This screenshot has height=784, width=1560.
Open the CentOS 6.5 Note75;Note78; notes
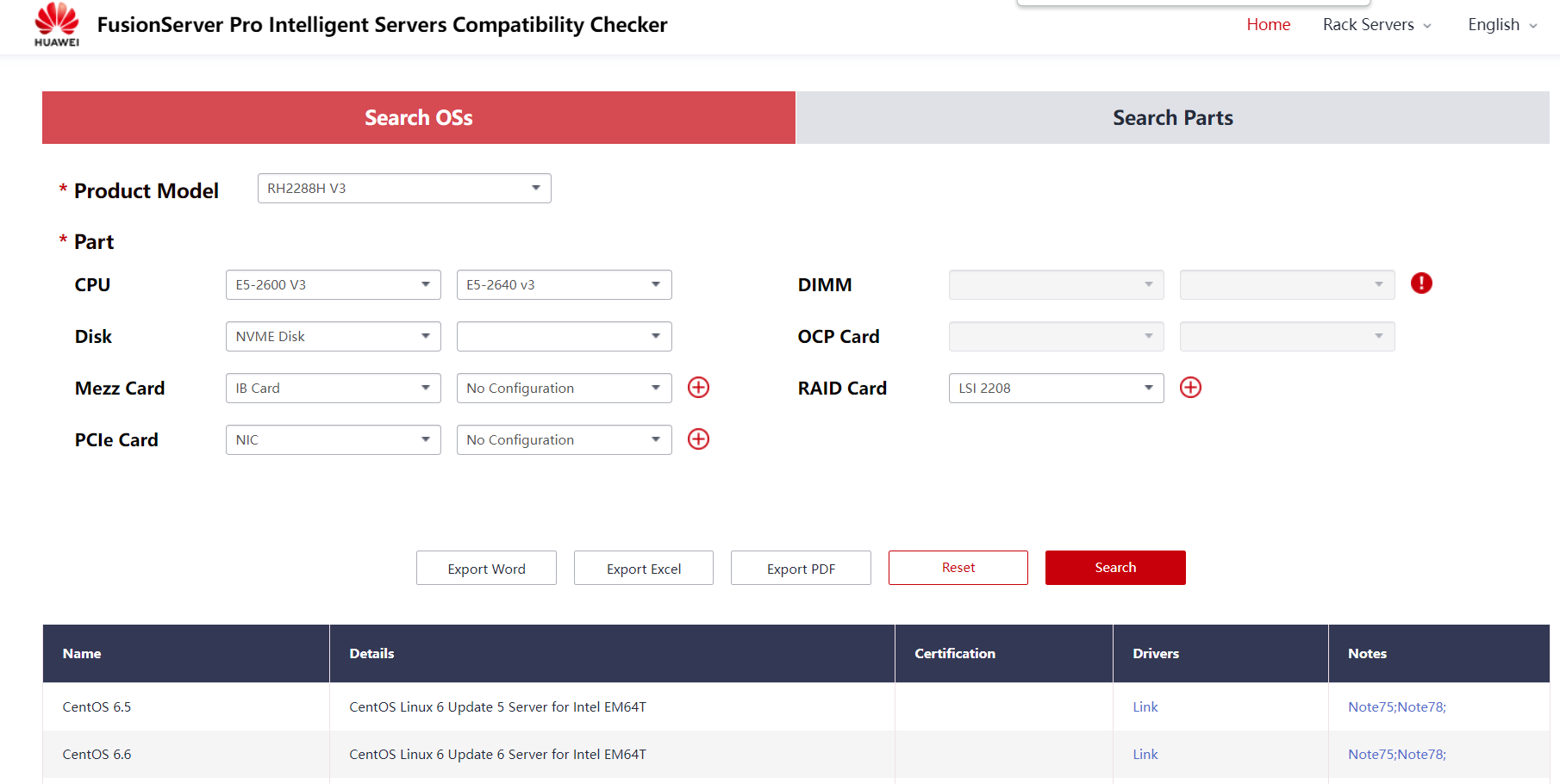click(x=1396, y=707)
